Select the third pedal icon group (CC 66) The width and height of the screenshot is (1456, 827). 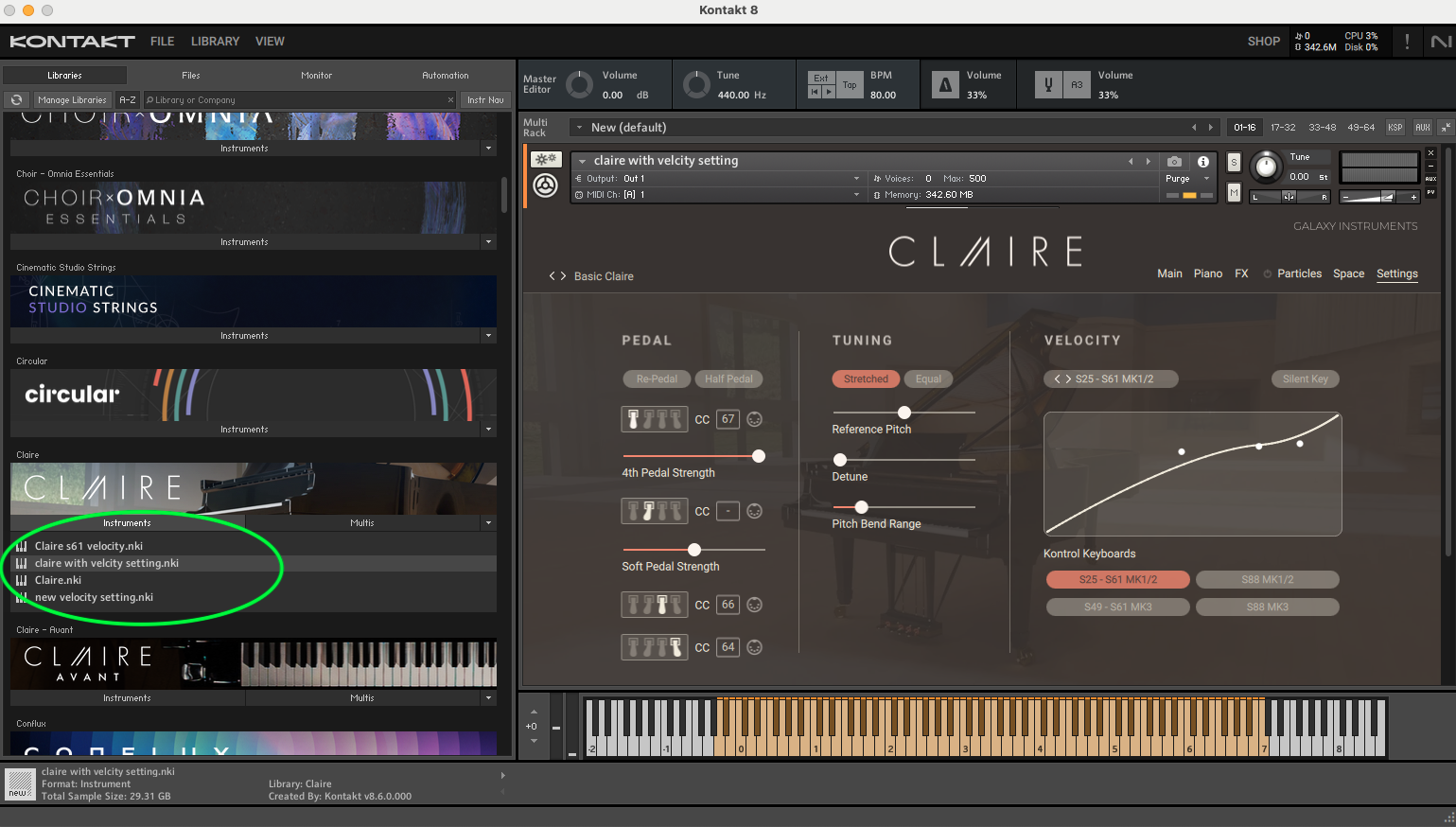point(654,605)
